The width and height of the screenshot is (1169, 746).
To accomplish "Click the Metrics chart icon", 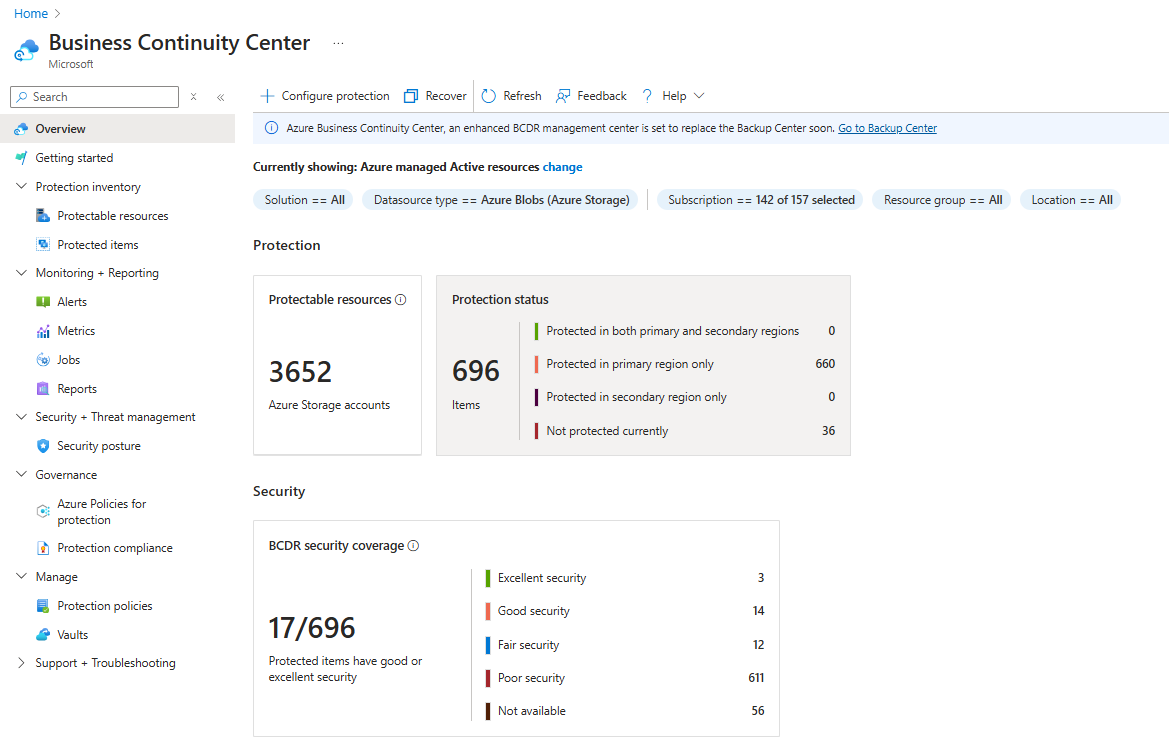I will 43,331.
